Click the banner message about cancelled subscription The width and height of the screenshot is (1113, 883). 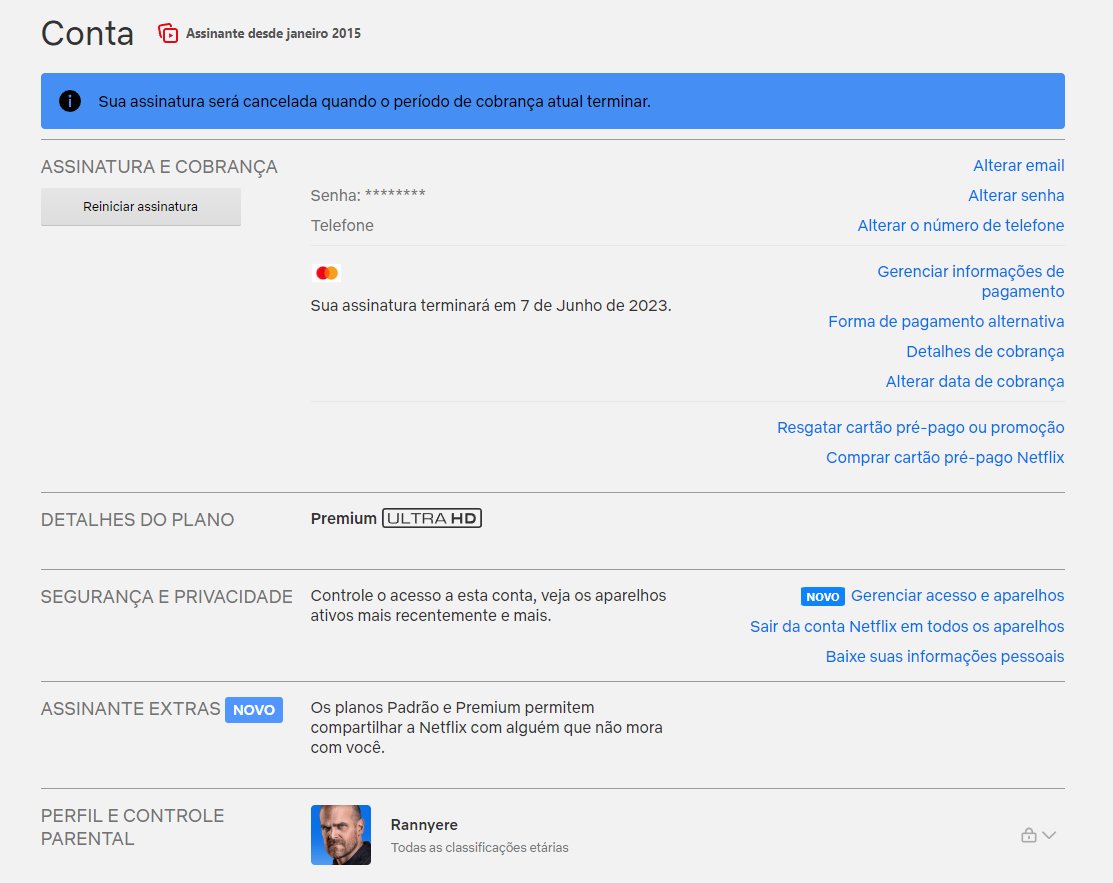pyautogui.click(x=374, y=102)
